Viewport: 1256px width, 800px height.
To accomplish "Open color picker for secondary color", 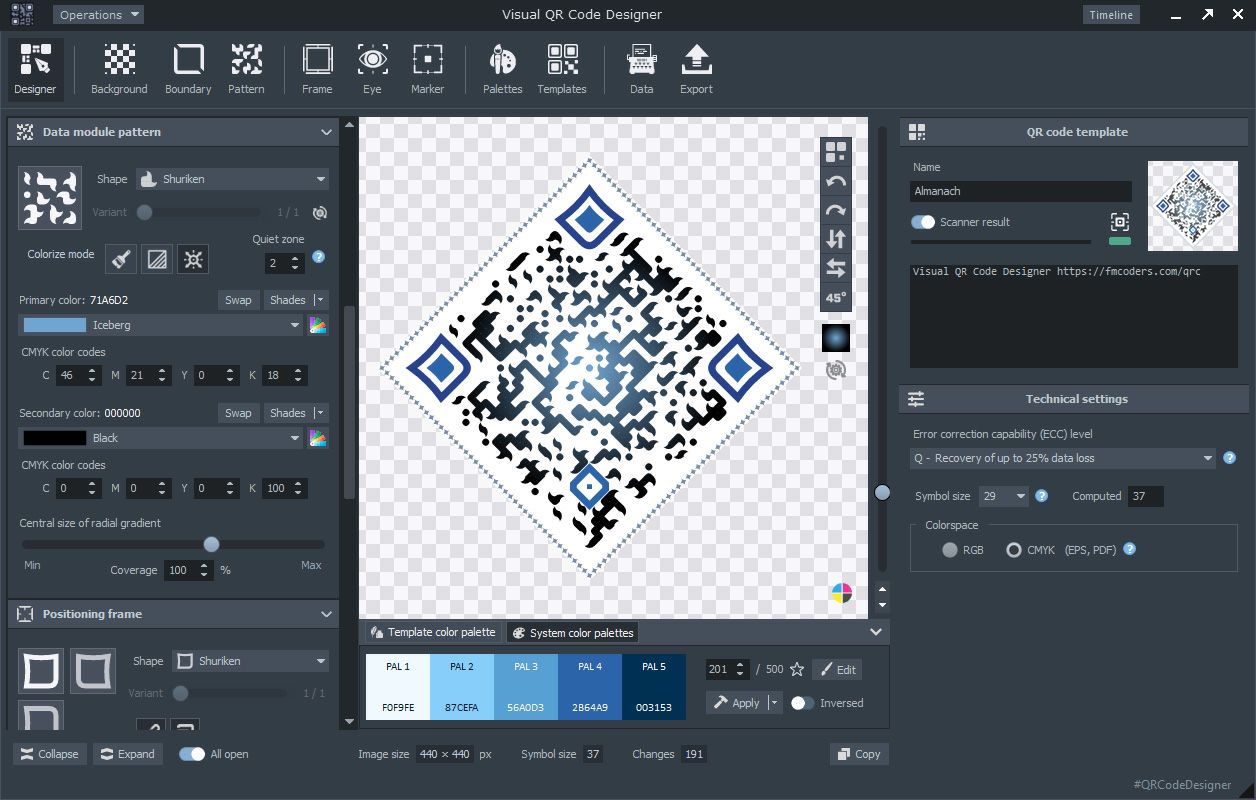I will click(318, 438).
